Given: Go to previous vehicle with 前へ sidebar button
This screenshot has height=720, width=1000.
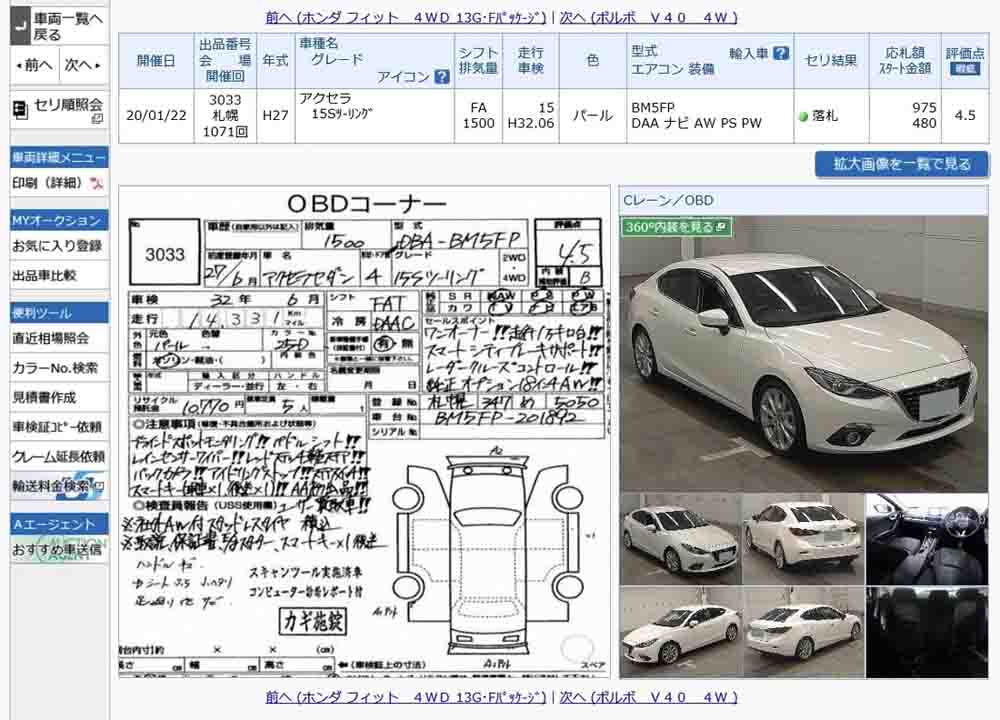Looking at the screenshot, I should pyautogui.click(x=35, y=65).
